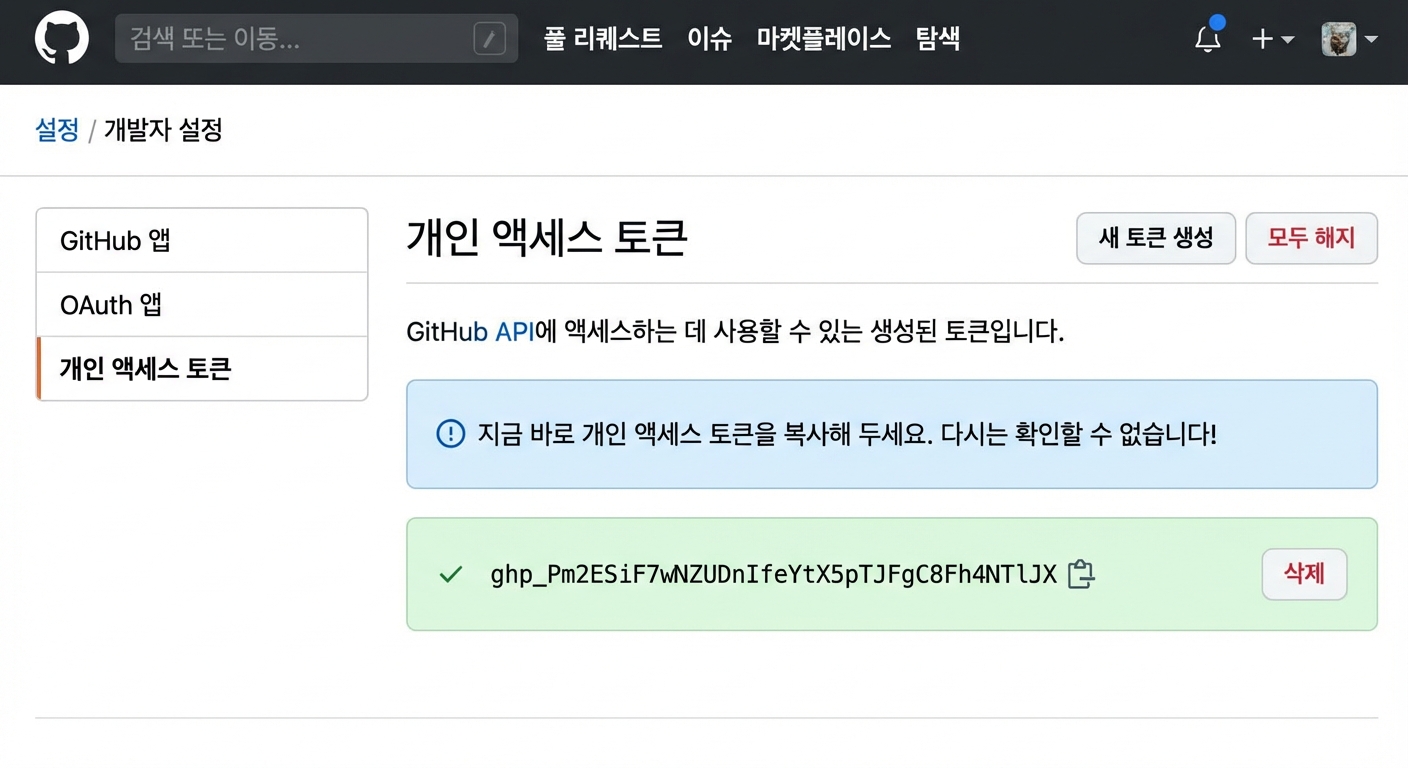Image resolution: width=1408 pixels, height=768 pixels.
Task: Select OAuth 앱 in sidebar
Action: 202,304
